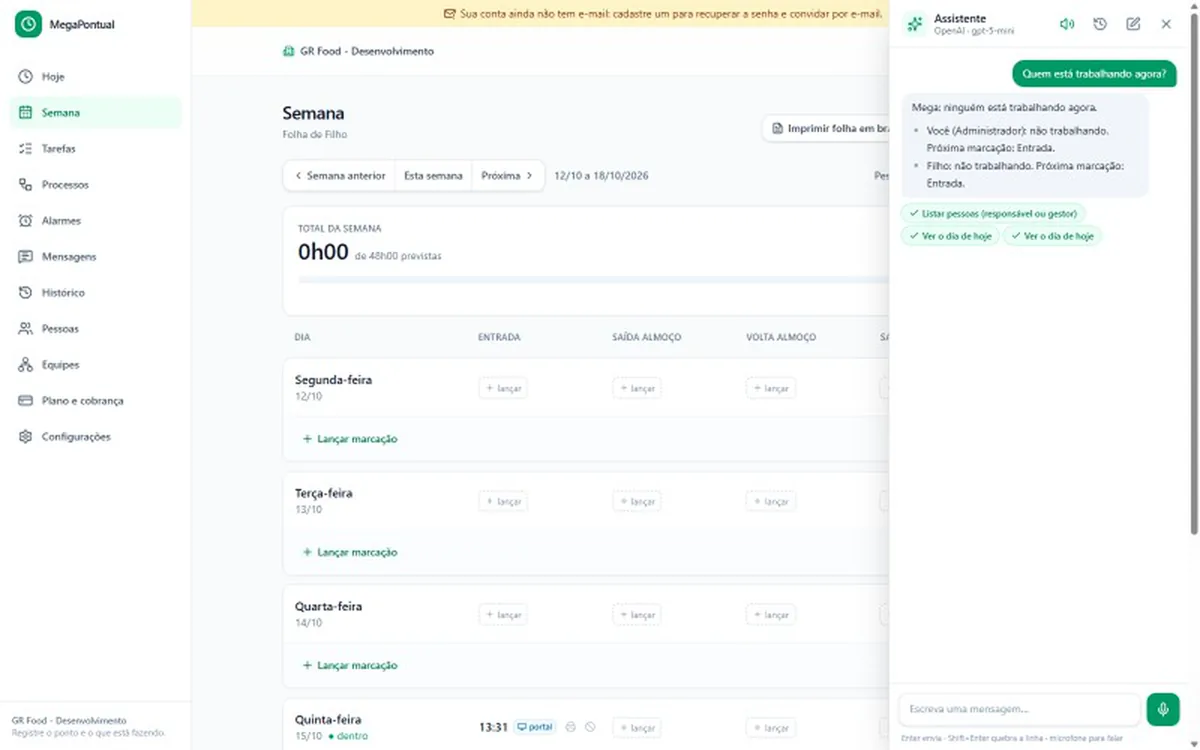Viewport: 1200px width, 750px height.
Task: Open the assistant conversation history icon
Action: pyautogui.click(x=1100, y=24)
